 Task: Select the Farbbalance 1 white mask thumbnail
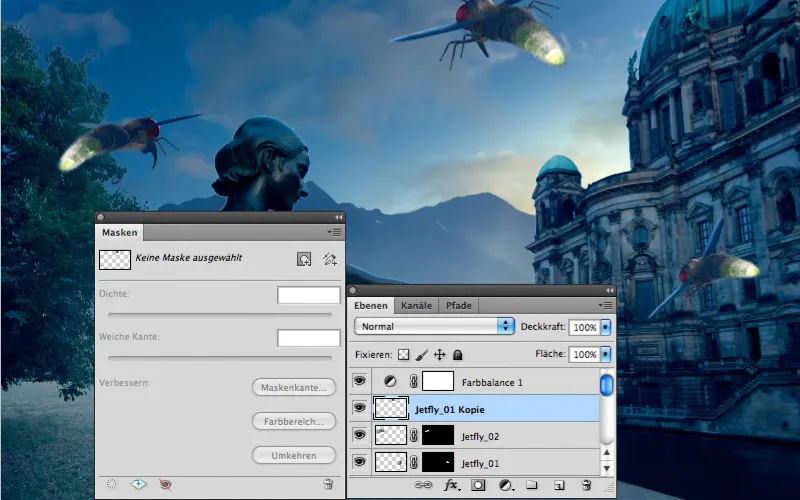pyautogui.click(x=438, y=381)
